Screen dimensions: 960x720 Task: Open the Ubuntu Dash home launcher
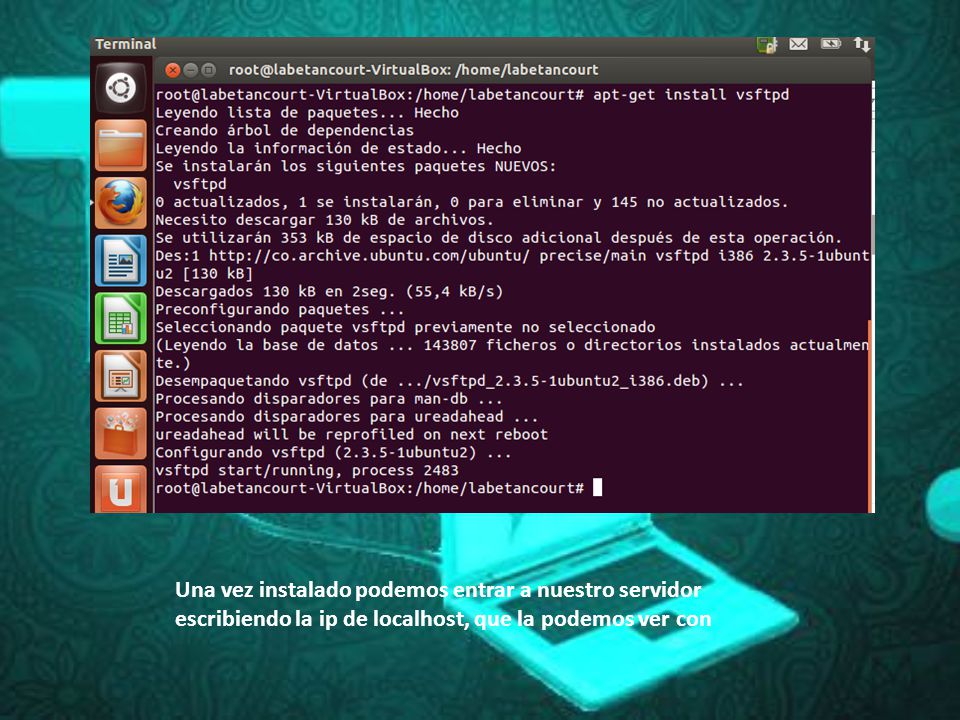121,88
